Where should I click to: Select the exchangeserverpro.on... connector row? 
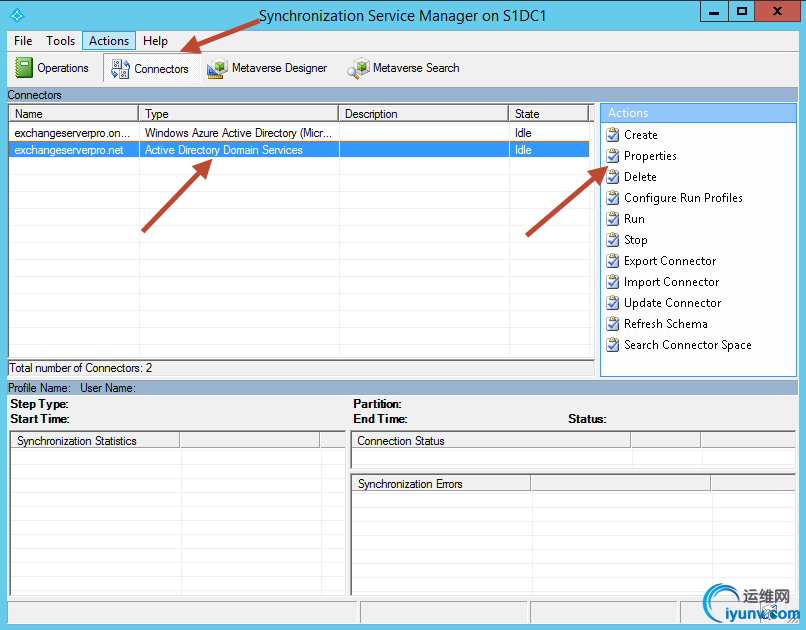299,133
